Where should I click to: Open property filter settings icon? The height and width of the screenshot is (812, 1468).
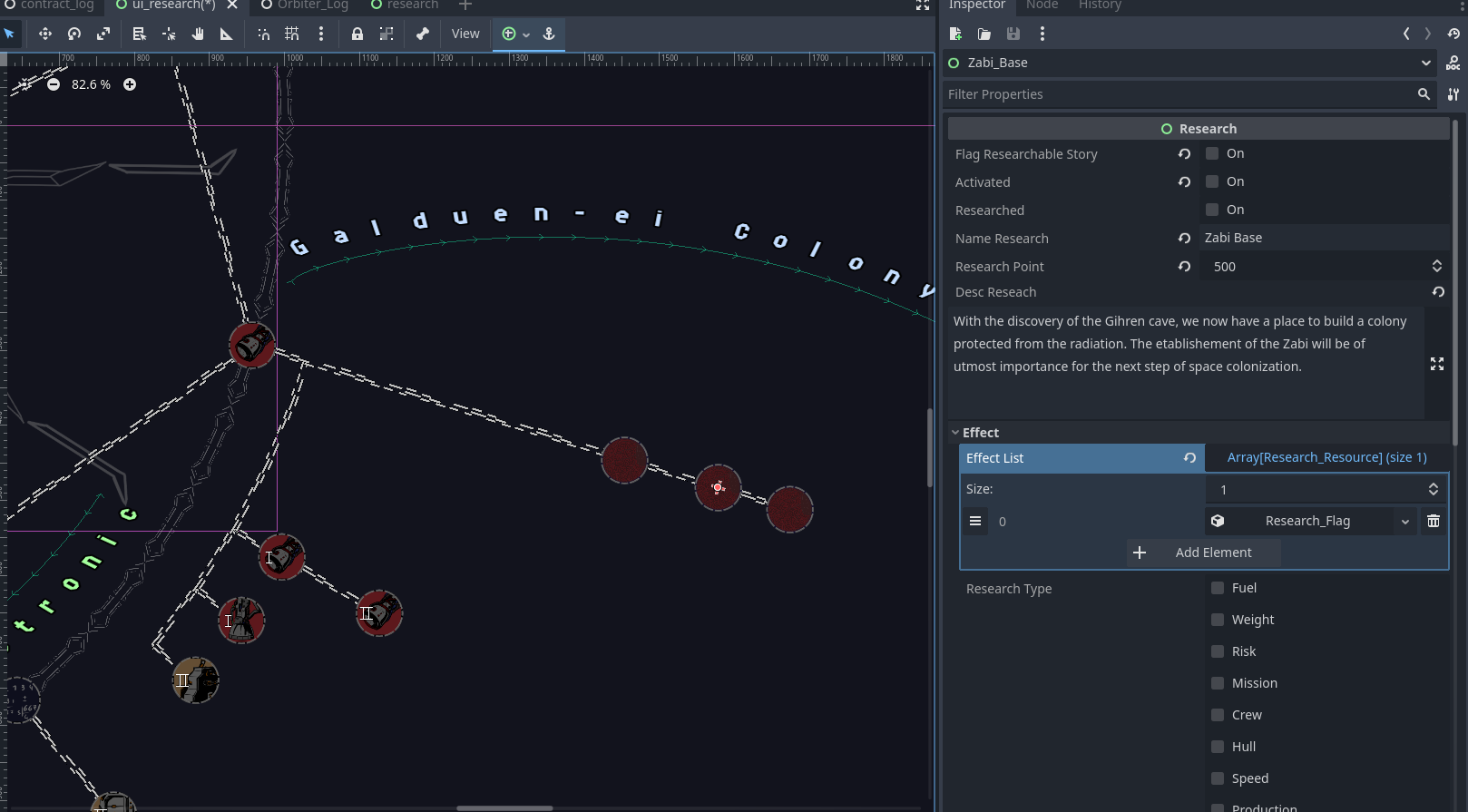coord(1453,94)
